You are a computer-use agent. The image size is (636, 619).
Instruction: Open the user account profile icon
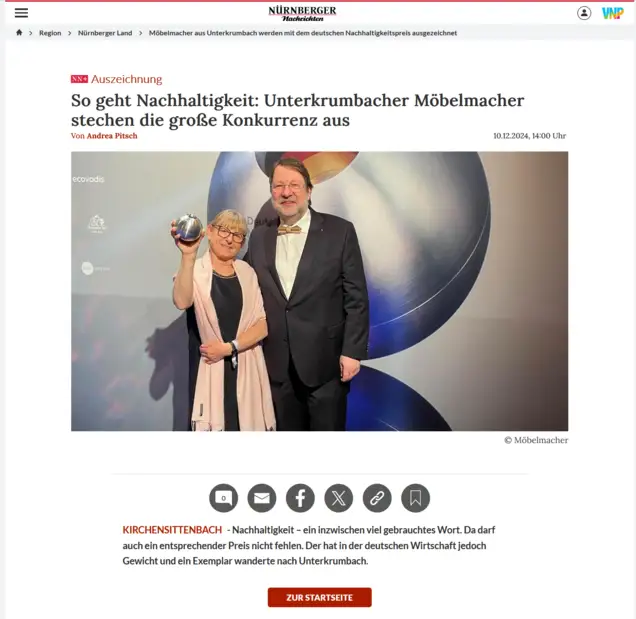click(584, 13)
